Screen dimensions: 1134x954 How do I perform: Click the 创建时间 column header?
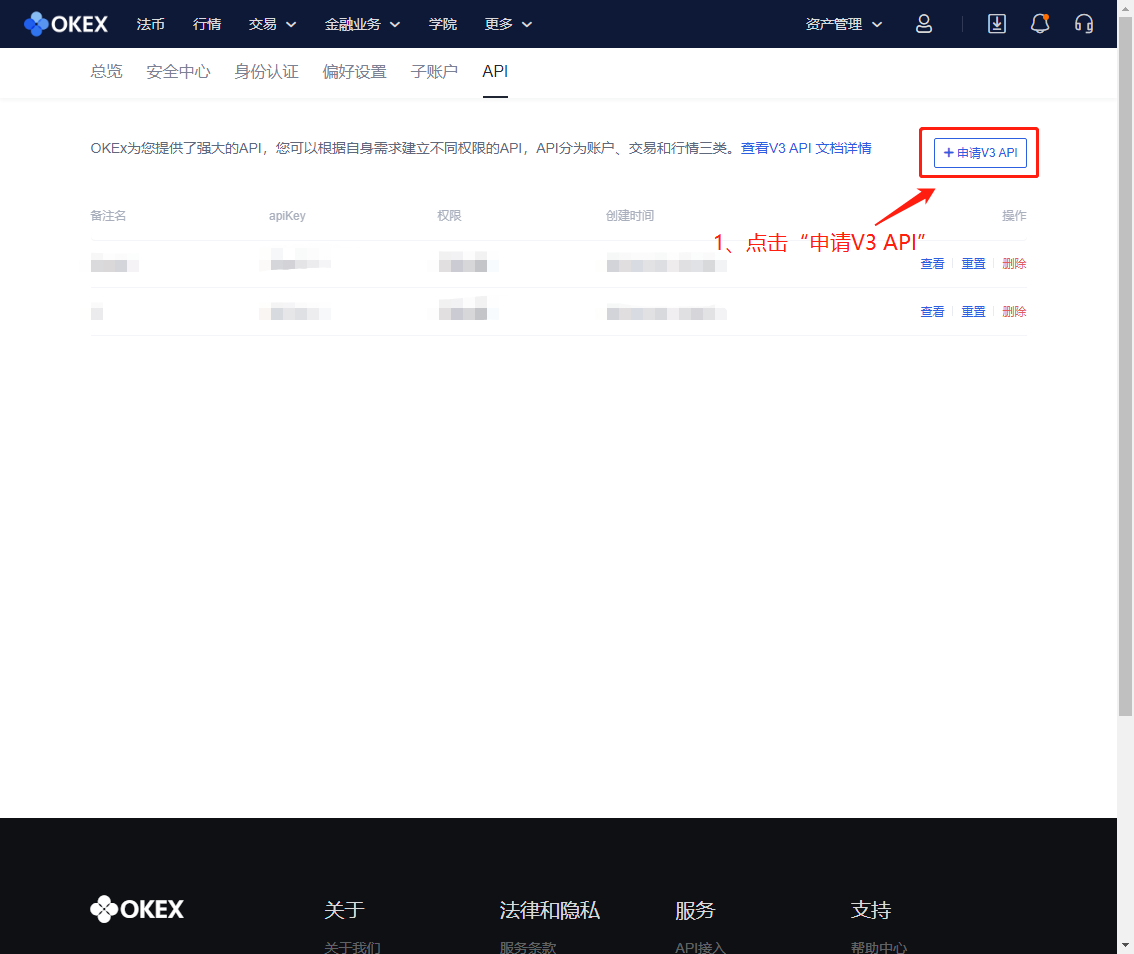(630, 216)
